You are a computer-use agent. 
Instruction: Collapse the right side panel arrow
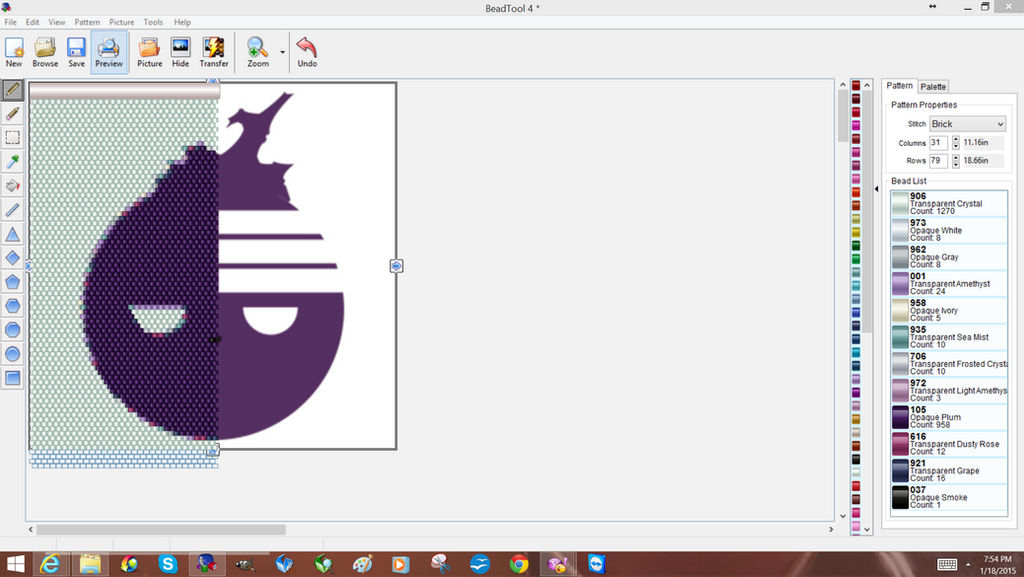[876, 189]
